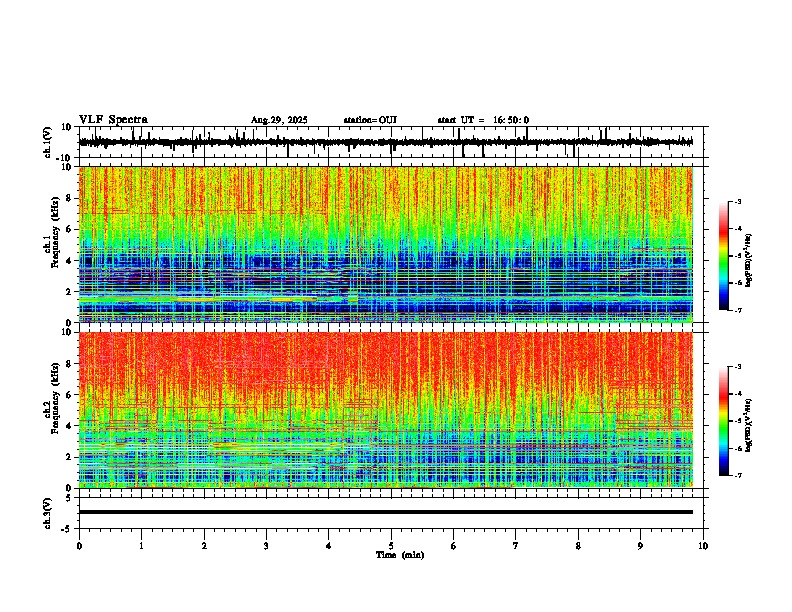The width and height of the screenshot is (792, 612).
Task: Click the "6" kHz tick on ch.2 frequency axis
Action: (69, 395)
